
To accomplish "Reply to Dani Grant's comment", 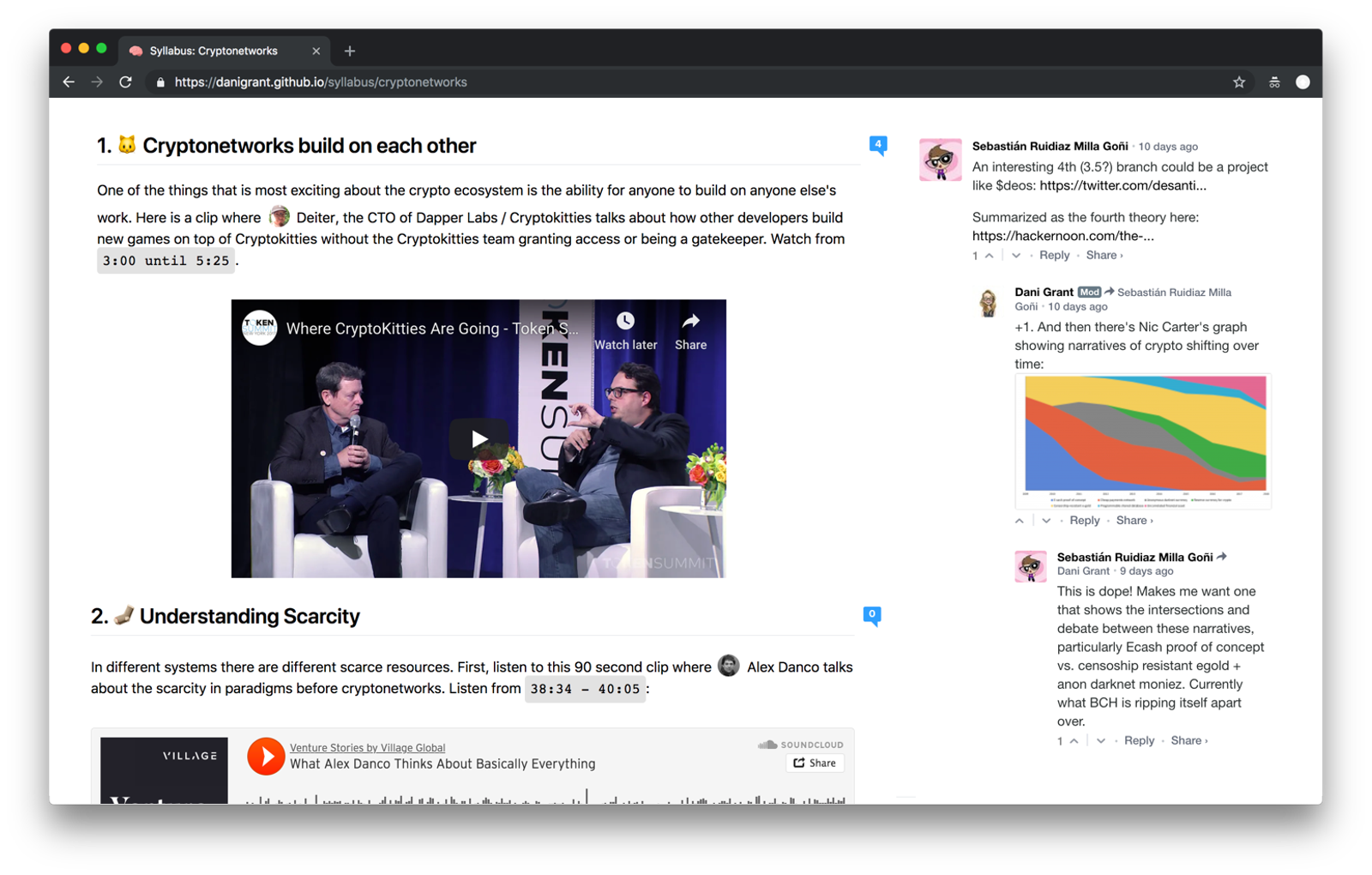I will point(1084,521).
